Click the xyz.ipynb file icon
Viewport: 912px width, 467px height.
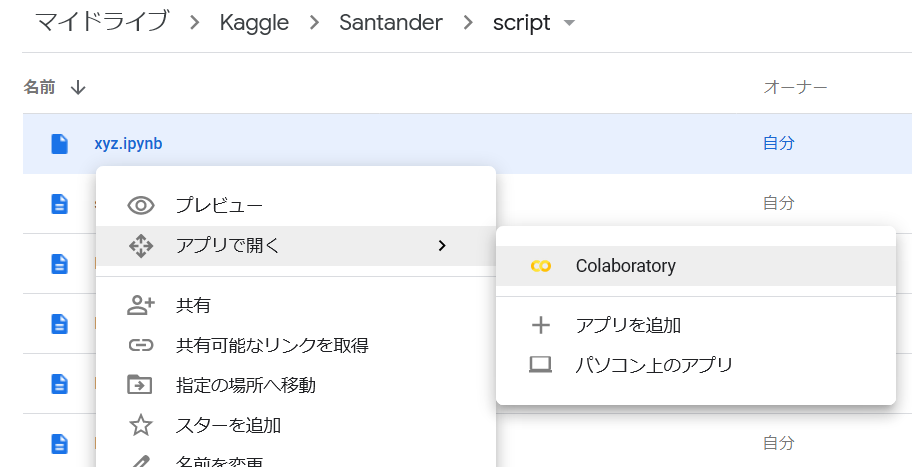point(59,144)
